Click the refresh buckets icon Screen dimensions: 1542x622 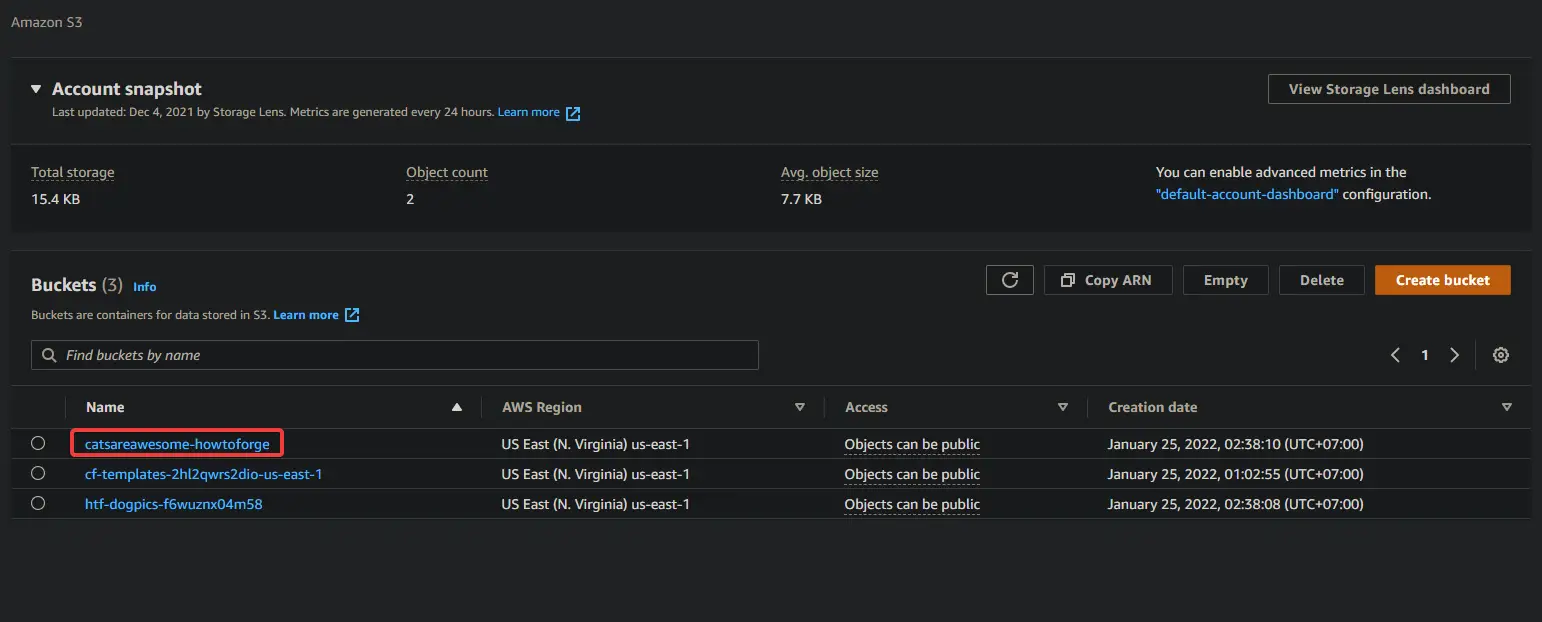pos(1009,280)
